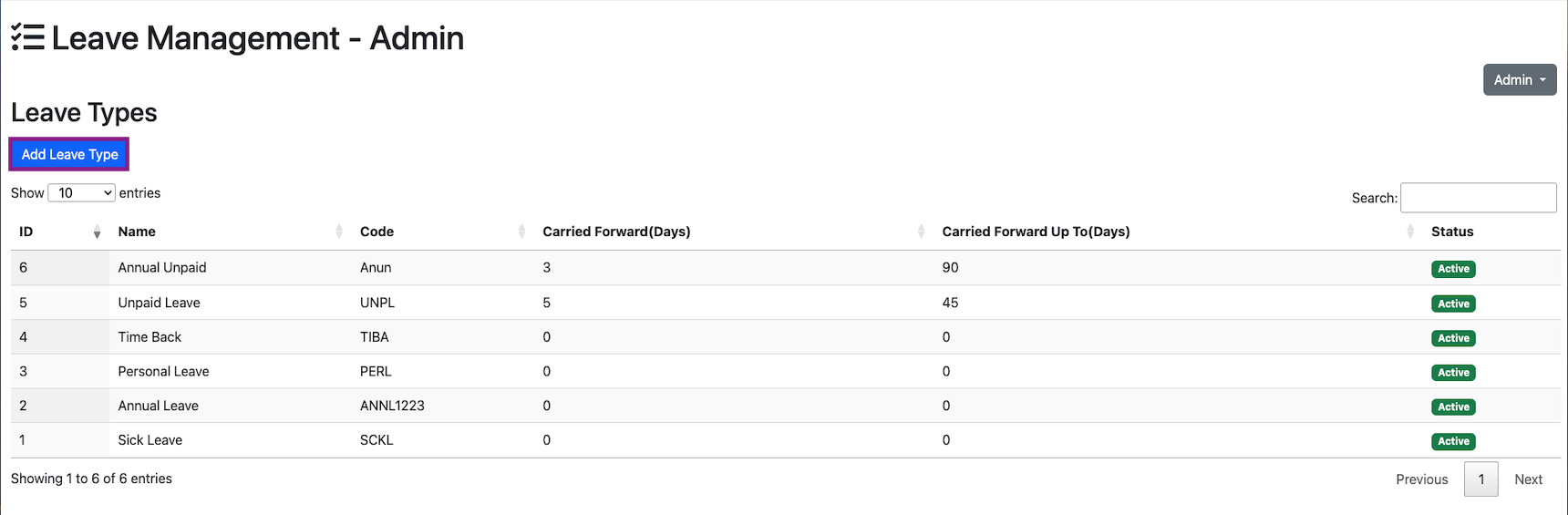Sort table using the ID column arrows
Viewport: 1568px width, 515px height.
97,232
